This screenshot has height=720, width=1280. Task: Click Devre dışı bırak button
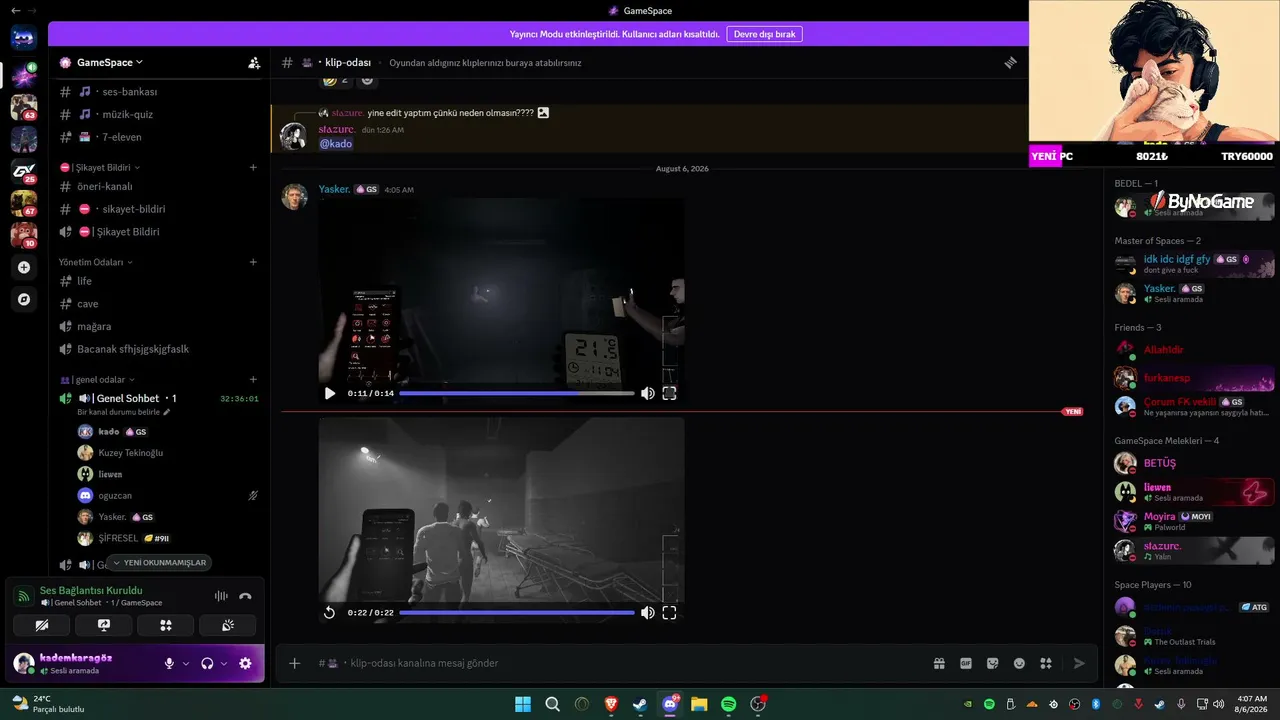[764, 34]
